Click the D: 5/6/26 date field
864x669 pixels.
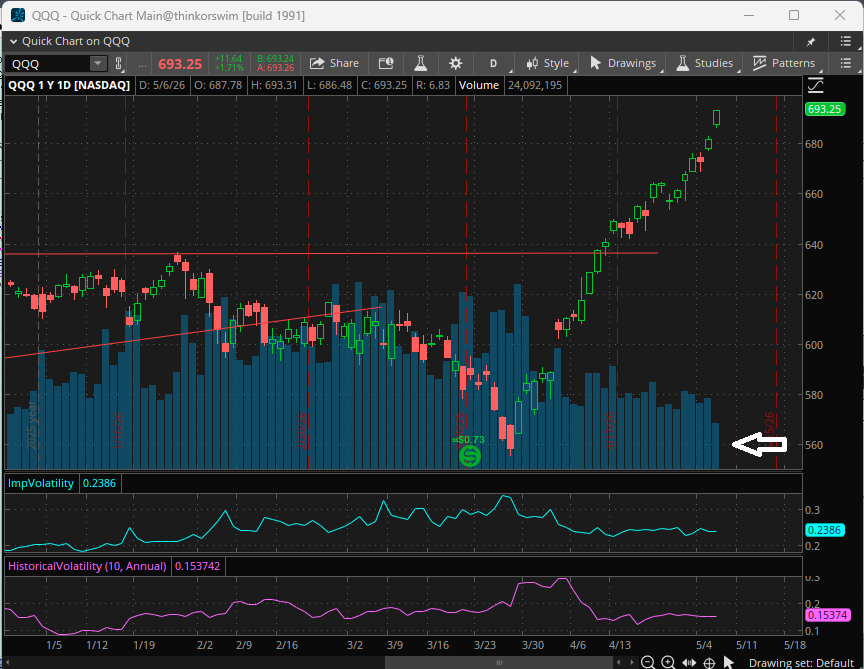[x=162, y=85]
